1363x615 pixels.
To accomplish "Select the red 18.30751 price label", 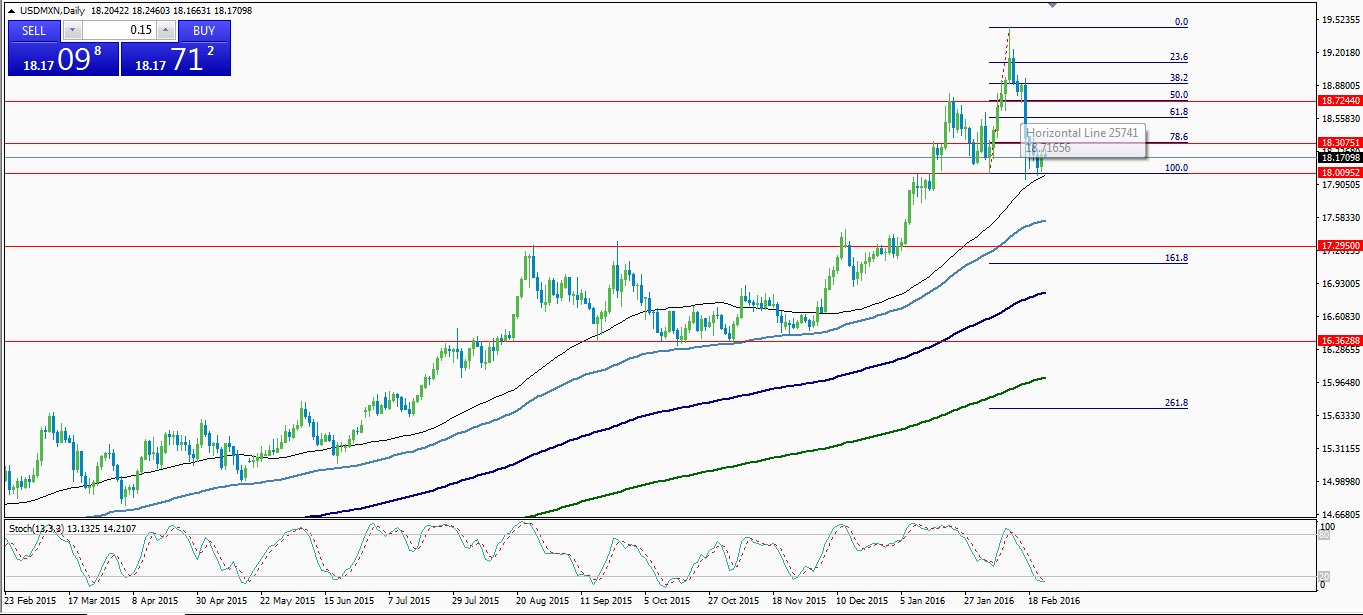I will 1339,143.
